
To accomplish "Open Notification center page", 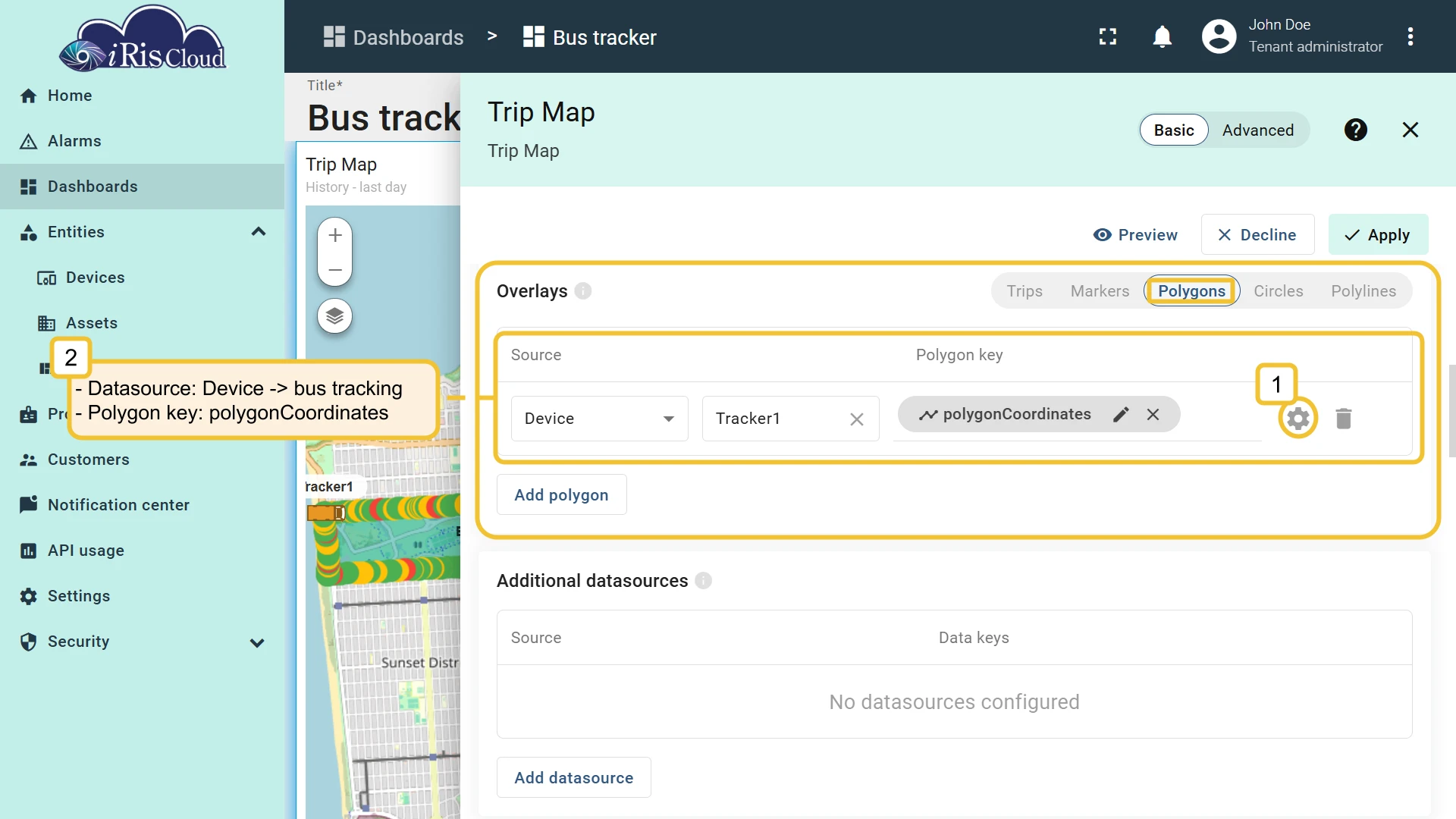I will click(x=142, y=505).
